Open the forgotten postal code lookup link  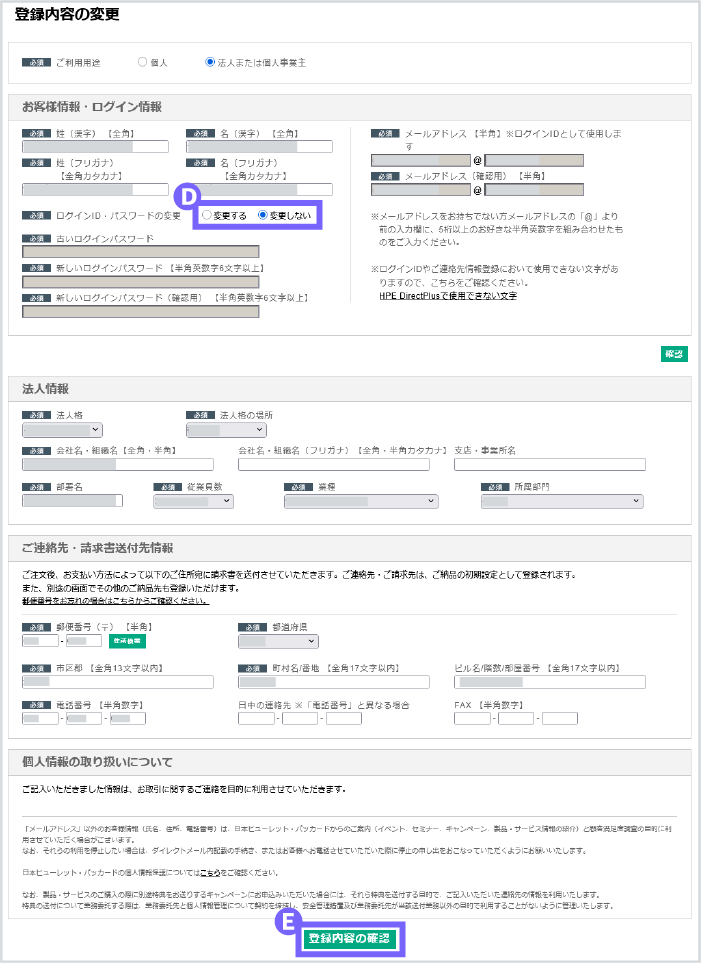116,601
